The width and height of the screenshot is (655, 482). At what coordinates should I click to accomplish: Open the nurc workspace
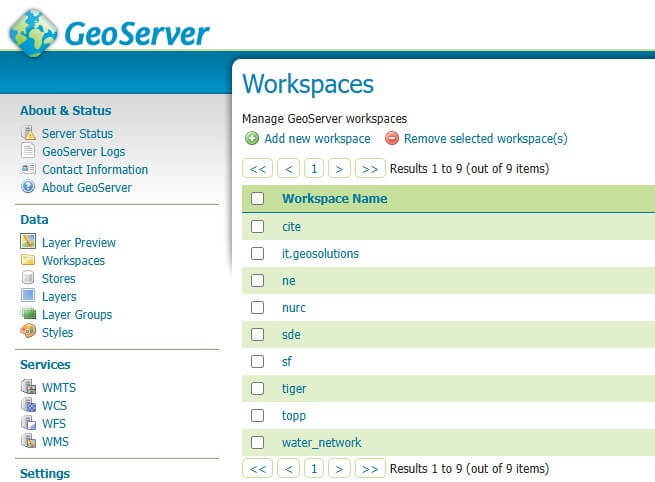pyautogui.click(x=294, y=308)
